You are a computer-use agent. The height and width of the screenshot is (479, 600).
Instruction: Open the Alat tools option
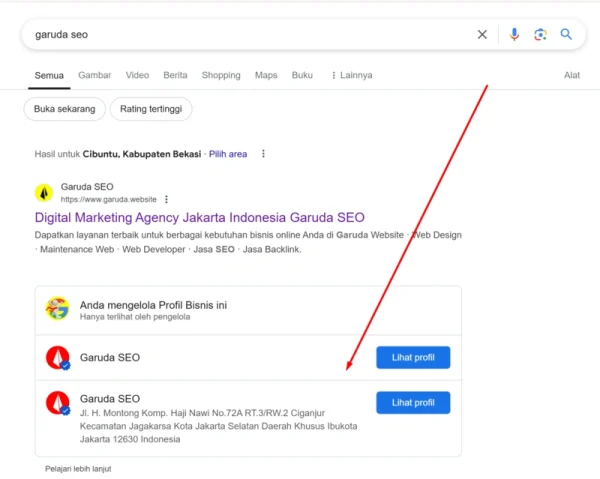tap(572, 75)
